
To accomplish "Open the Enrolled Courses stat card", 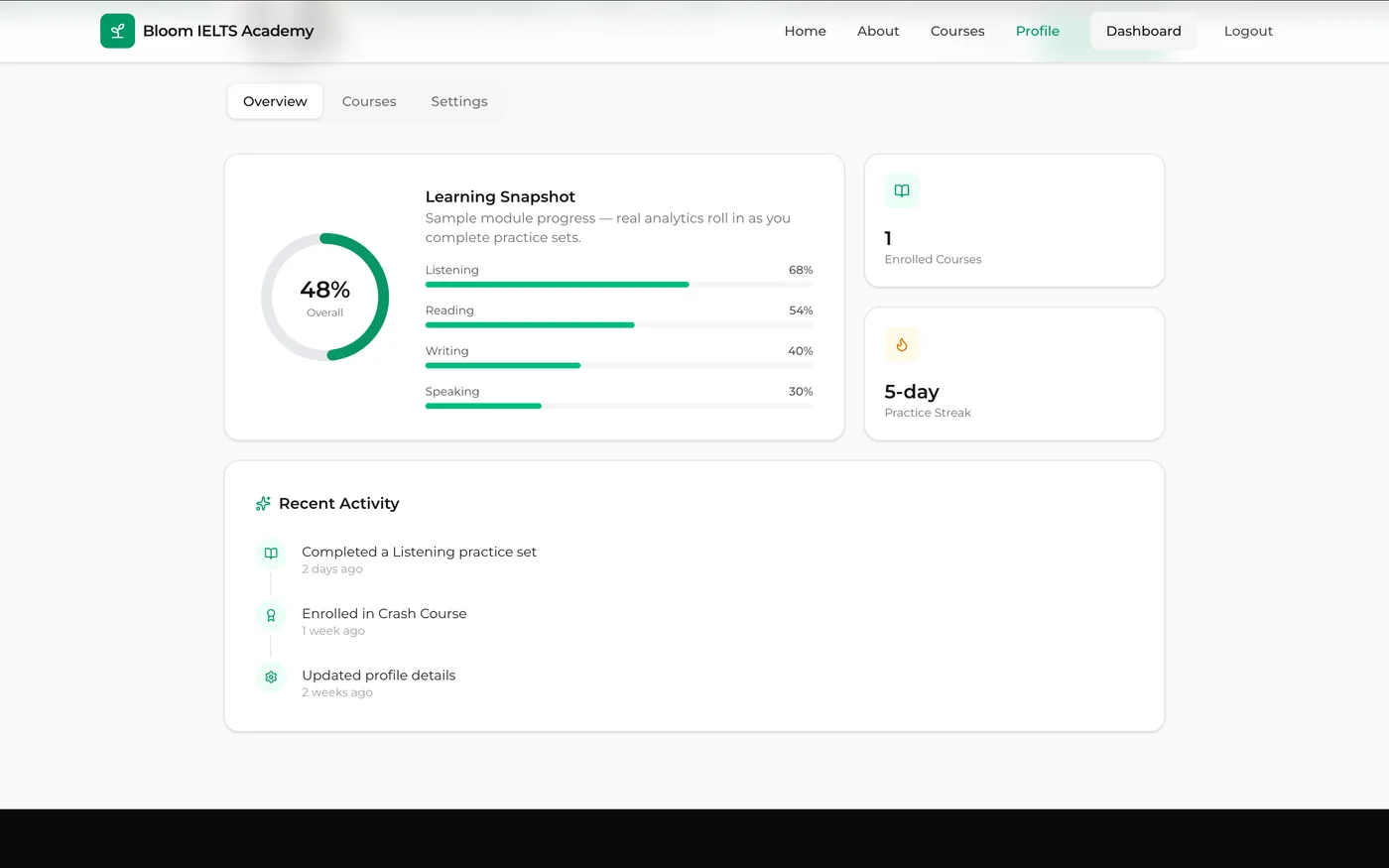I will [x=1014, y=220].
